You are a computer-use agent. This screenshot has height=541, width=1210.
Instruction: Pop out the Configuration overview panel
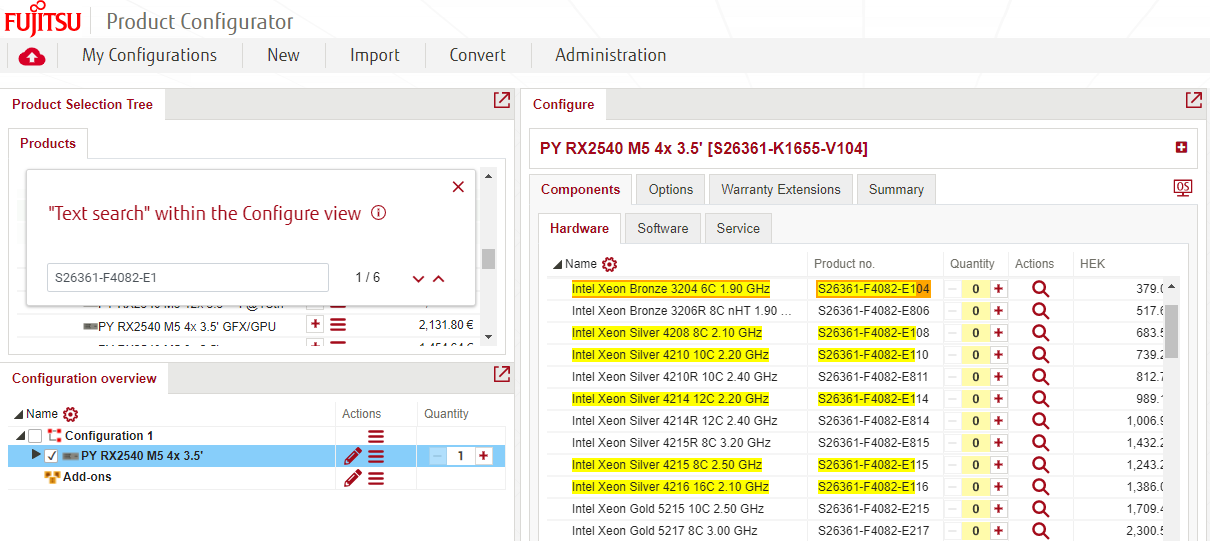(501, 374)
